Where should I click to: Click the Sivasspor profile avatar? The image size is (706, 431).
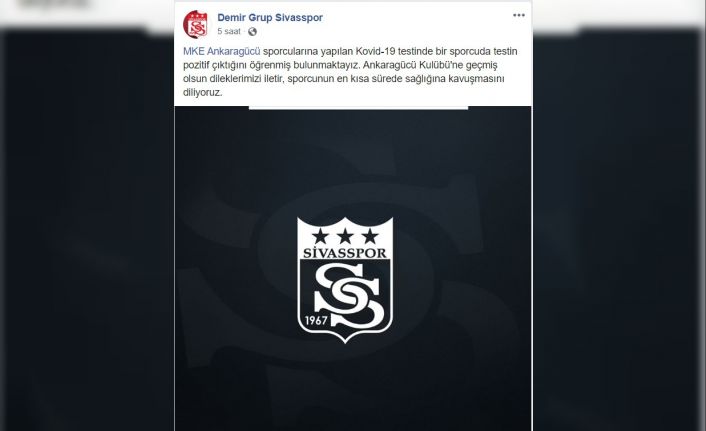click(x=195, y=24)
